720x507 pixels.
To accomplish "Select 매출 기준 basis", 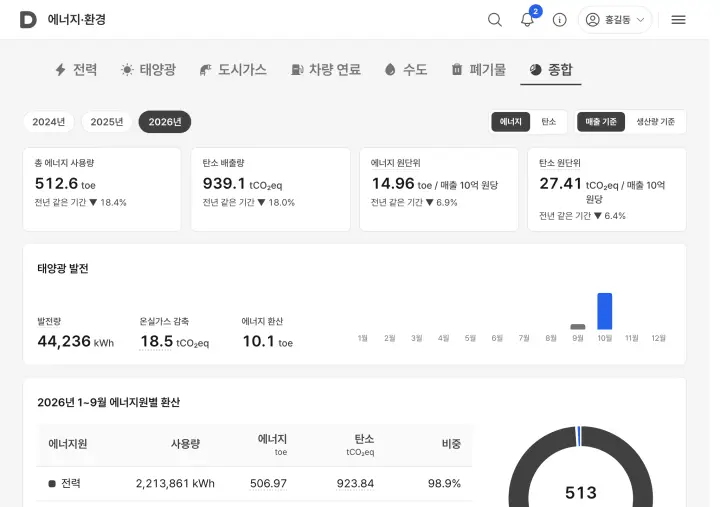I will [601, 122].
